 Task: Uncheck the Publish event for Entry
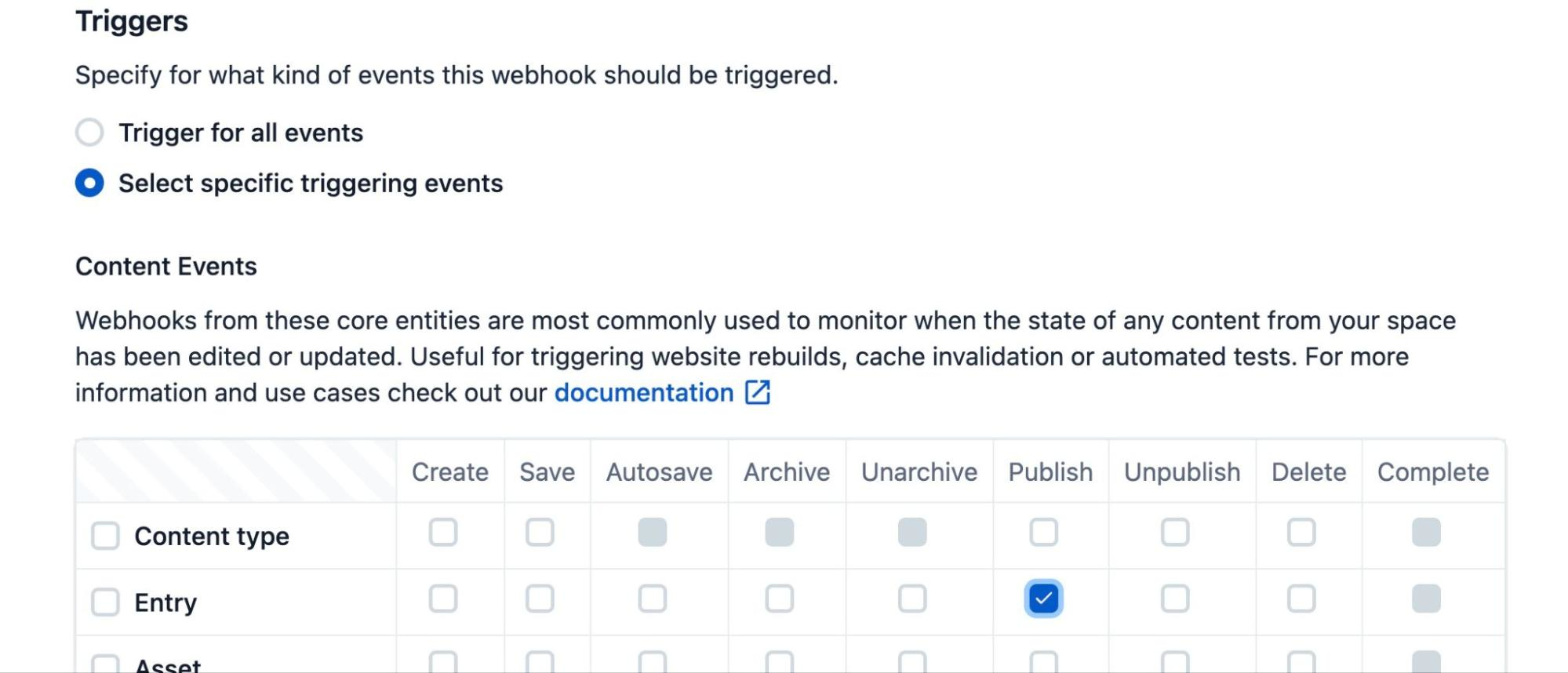click(x=1044, y=598)
